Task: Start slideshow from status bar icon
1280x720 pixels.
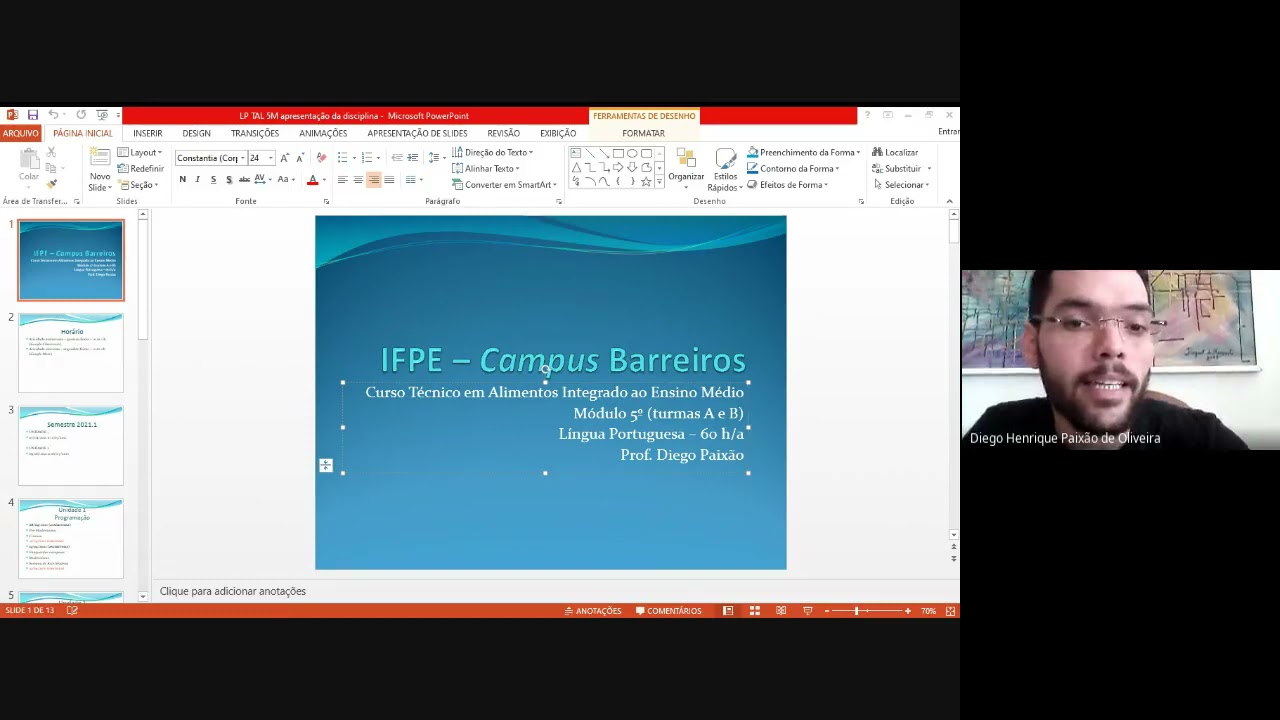Action: coord(808,611)
